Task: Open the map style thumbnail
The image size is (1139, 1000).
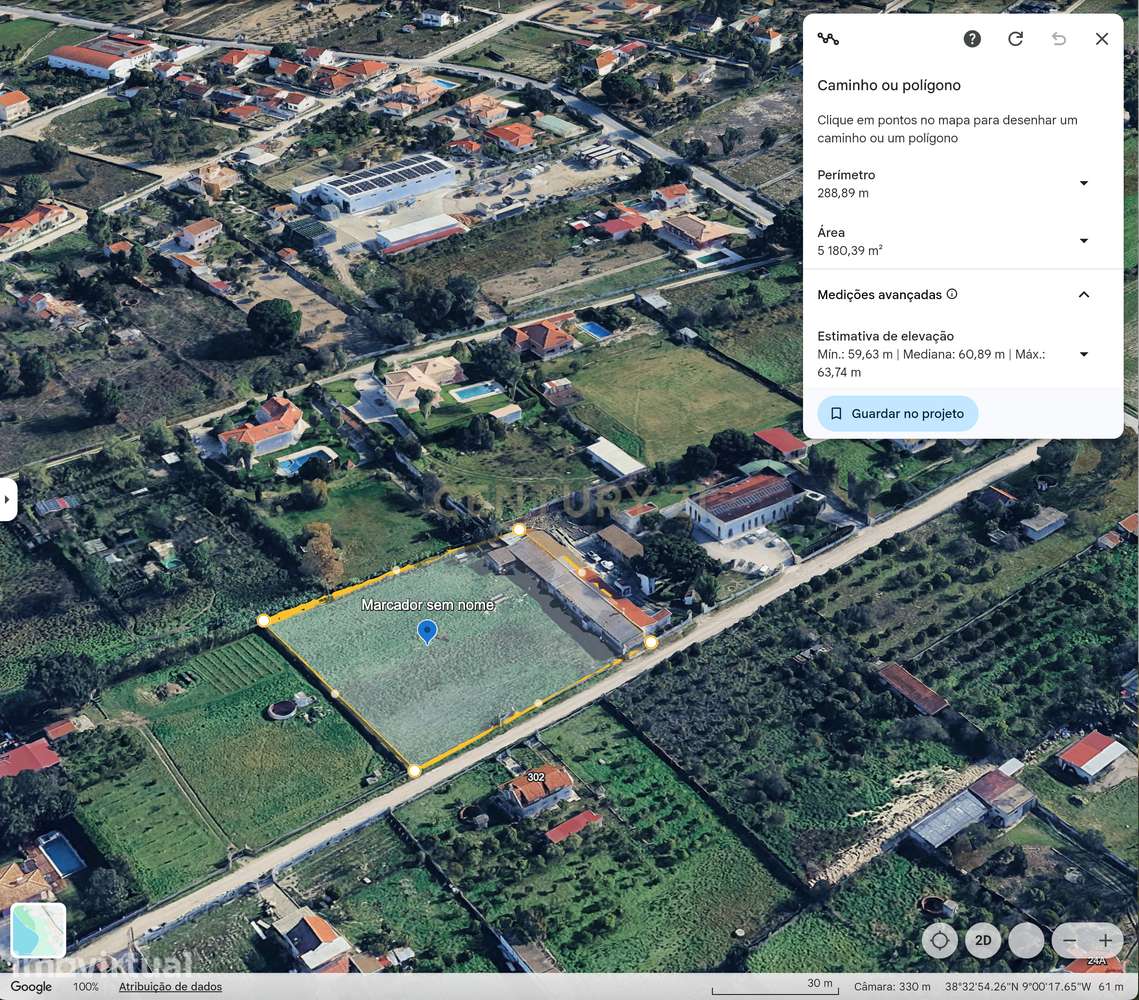Action: click(38, 930)
